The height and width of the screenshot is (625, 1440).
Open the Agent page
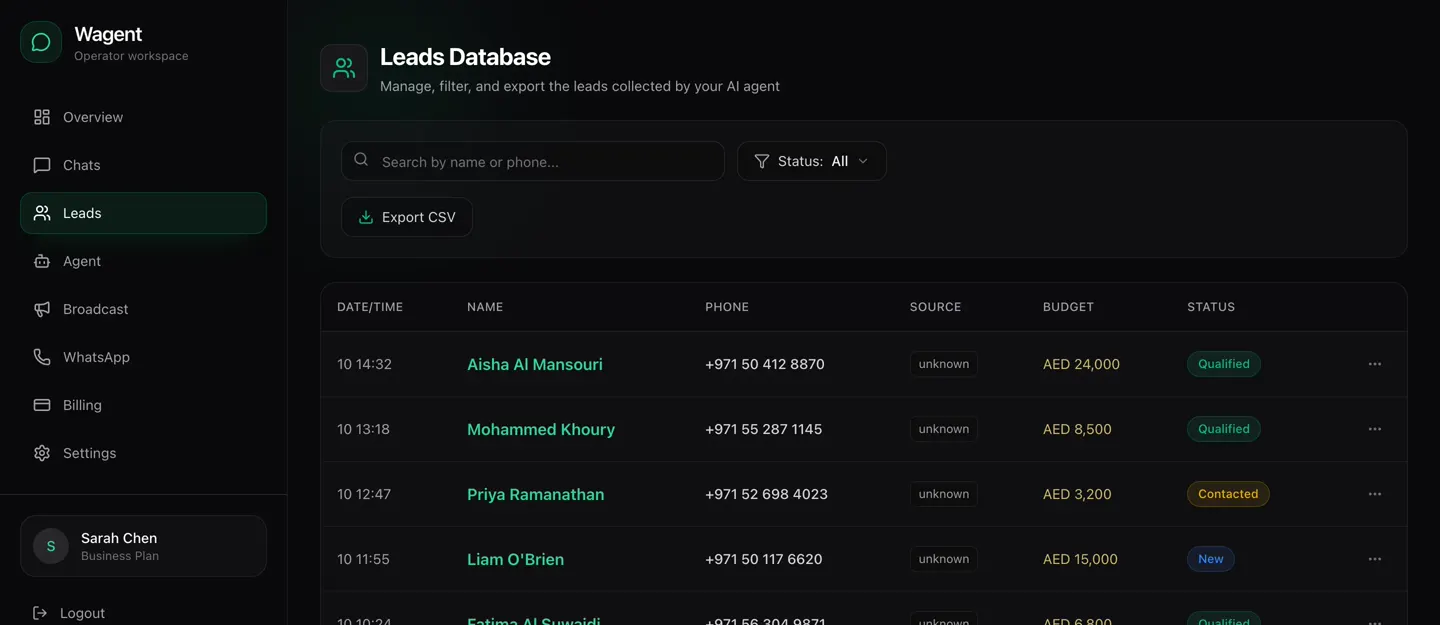[x=143, y=261]
